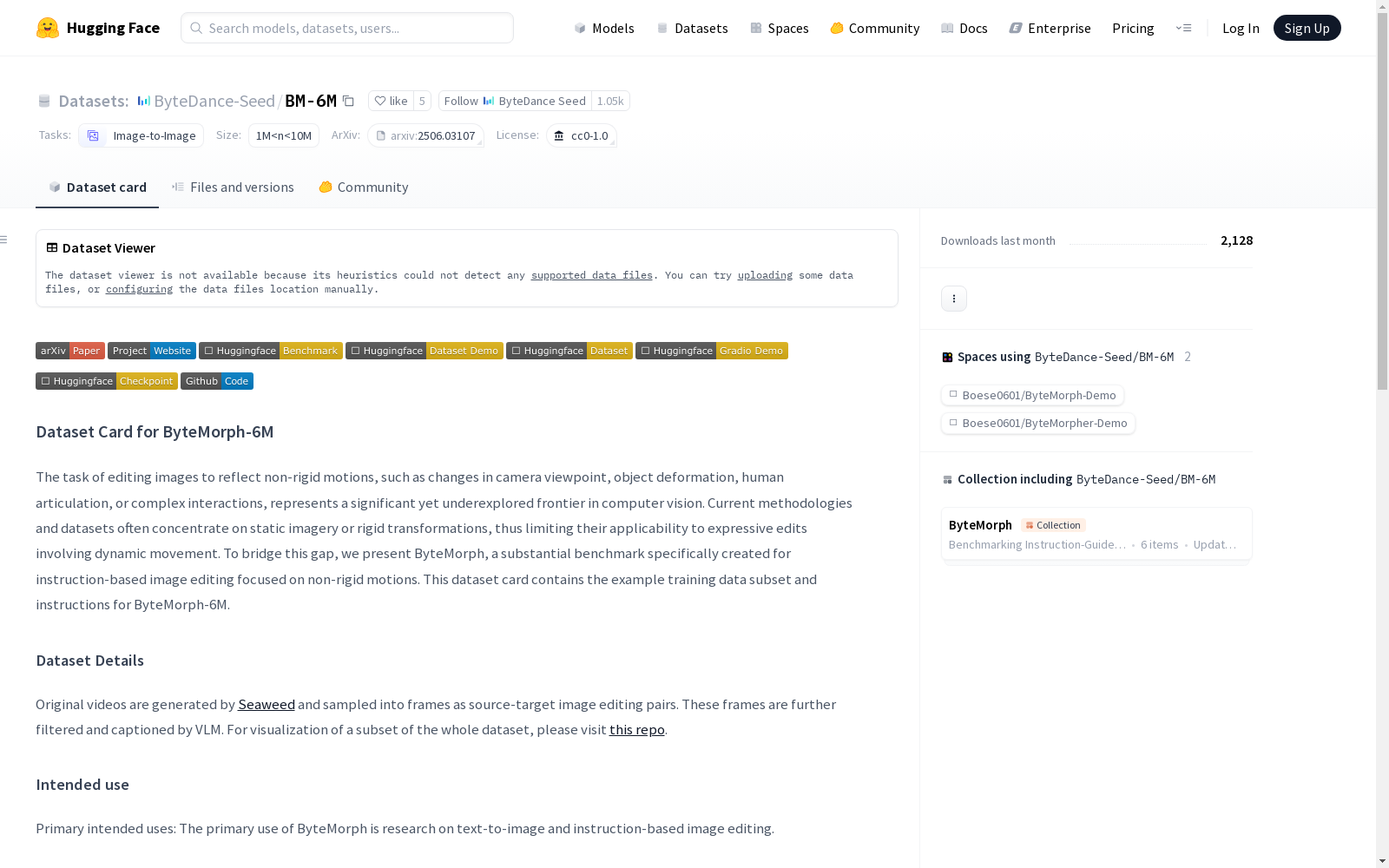Click the Intended use heading

(82, 784)
